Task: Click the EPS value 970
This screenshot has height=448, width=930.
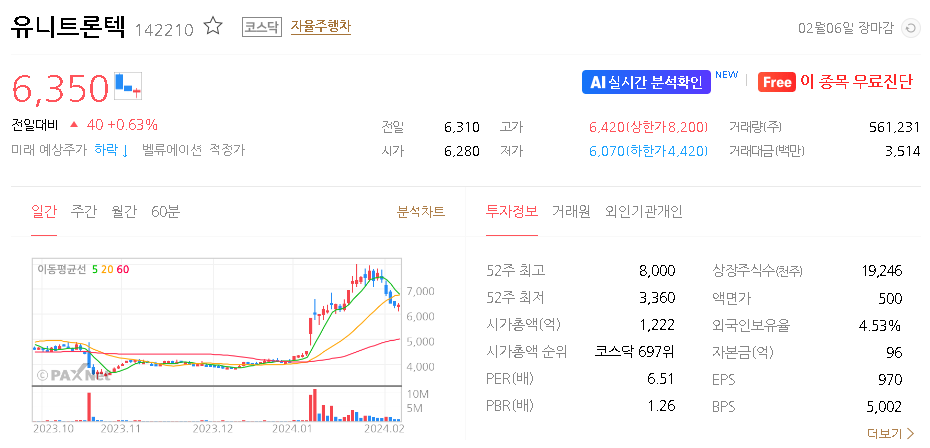Action: [x=890, y=379]
